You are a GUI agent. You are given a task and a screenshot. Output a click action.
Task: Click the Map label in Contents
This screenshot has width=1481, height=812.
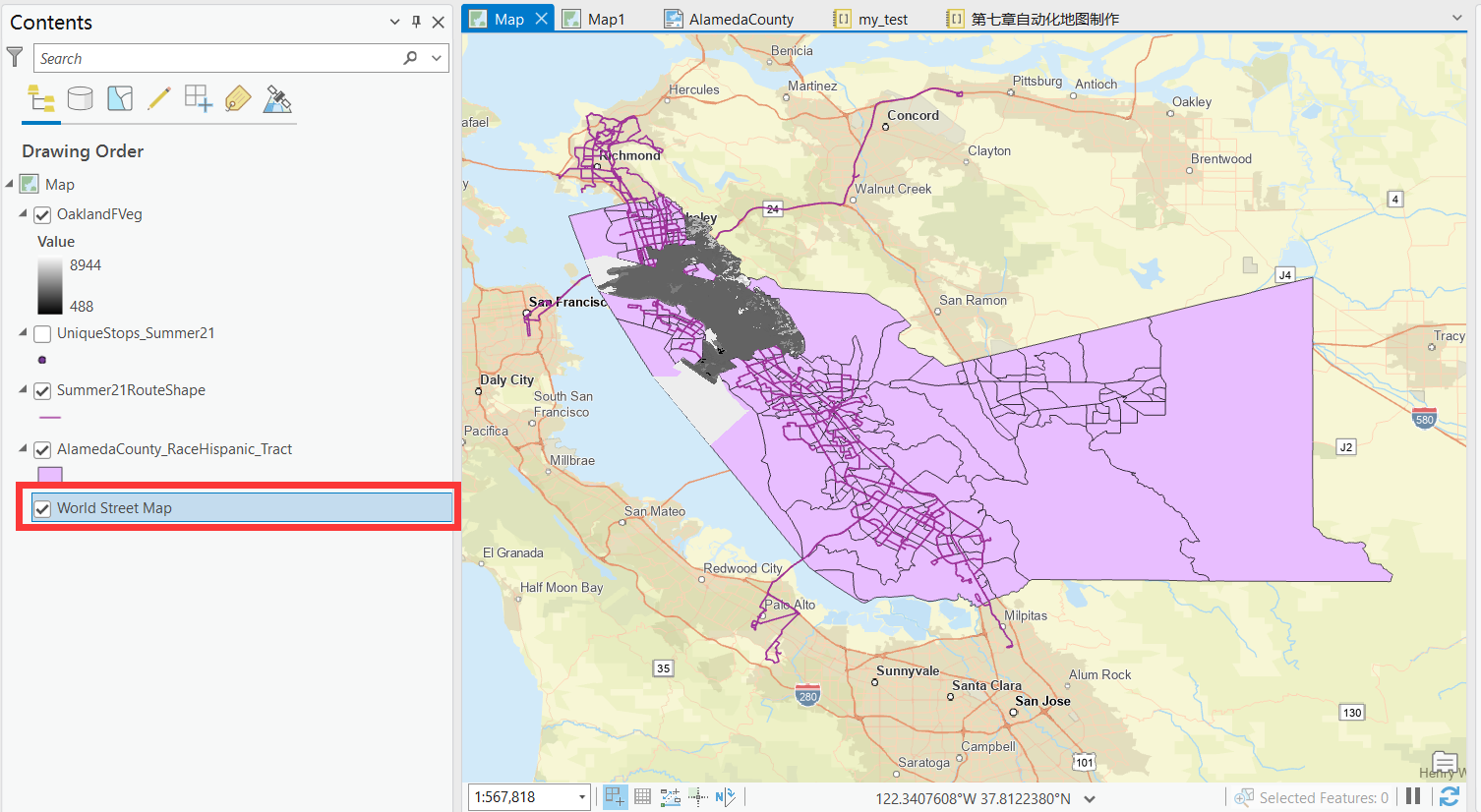click(60, 184)
